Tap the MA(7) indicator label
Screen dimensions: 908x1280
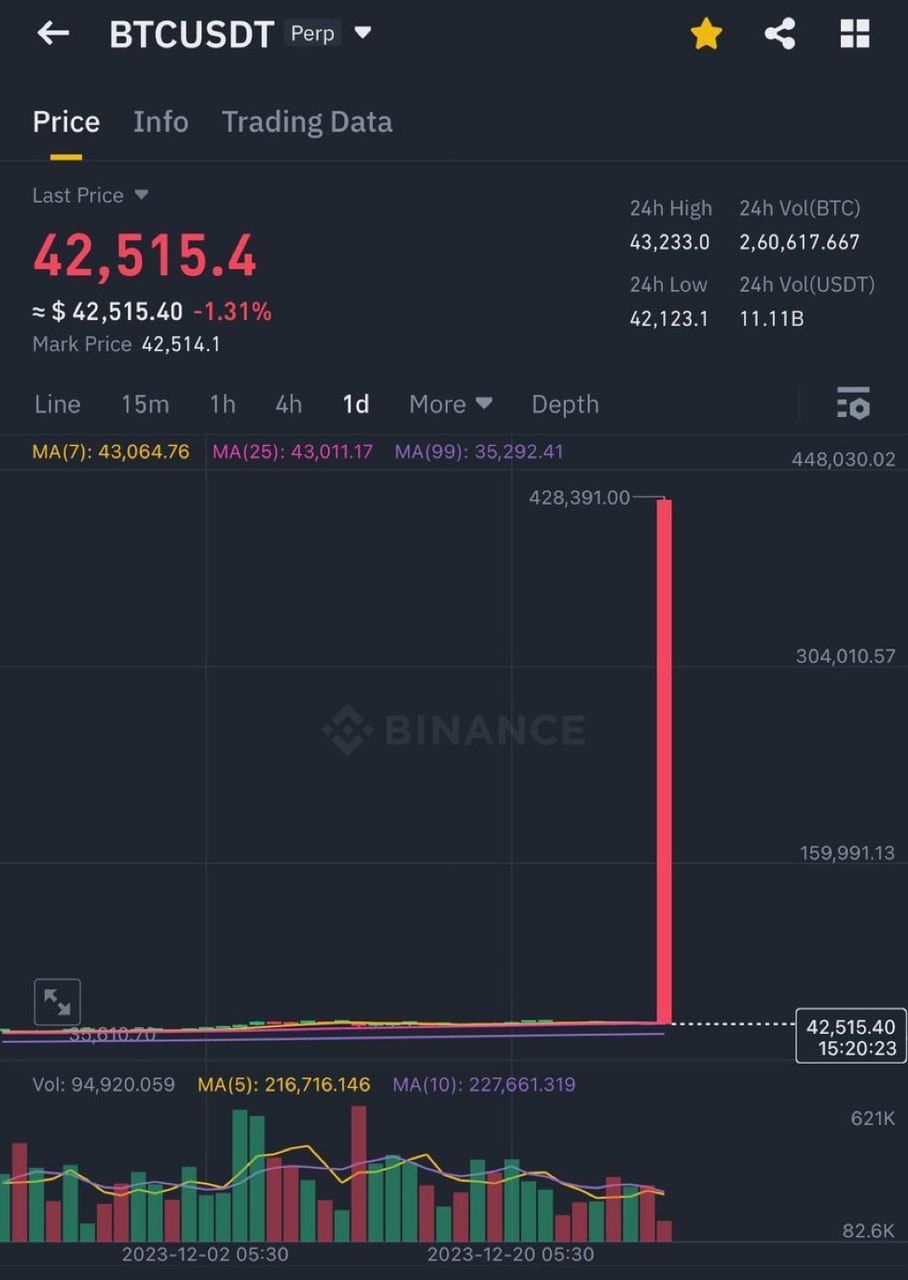click(x=110, y=452)
